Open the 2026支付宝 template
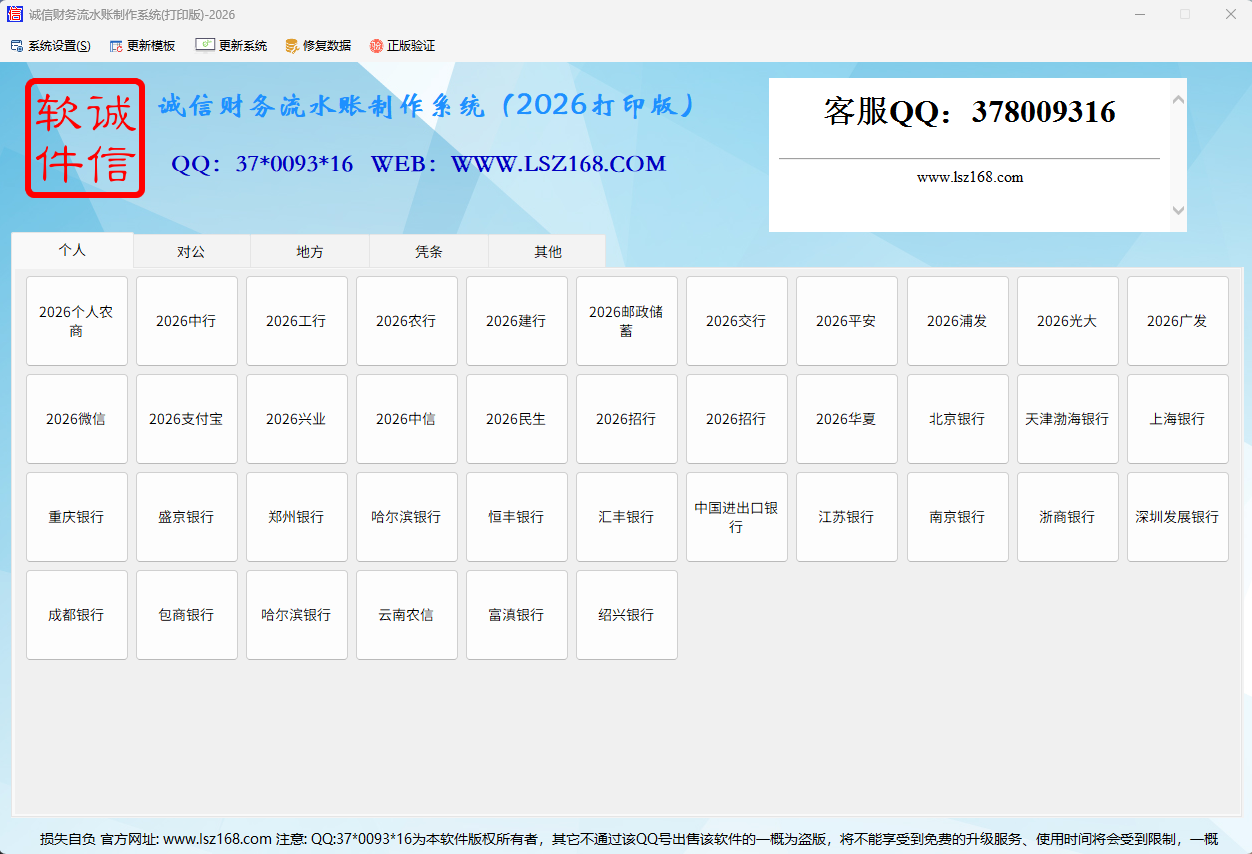This screenshot has width=1252, height=854. pyautogui.click(x=186, y=419)
